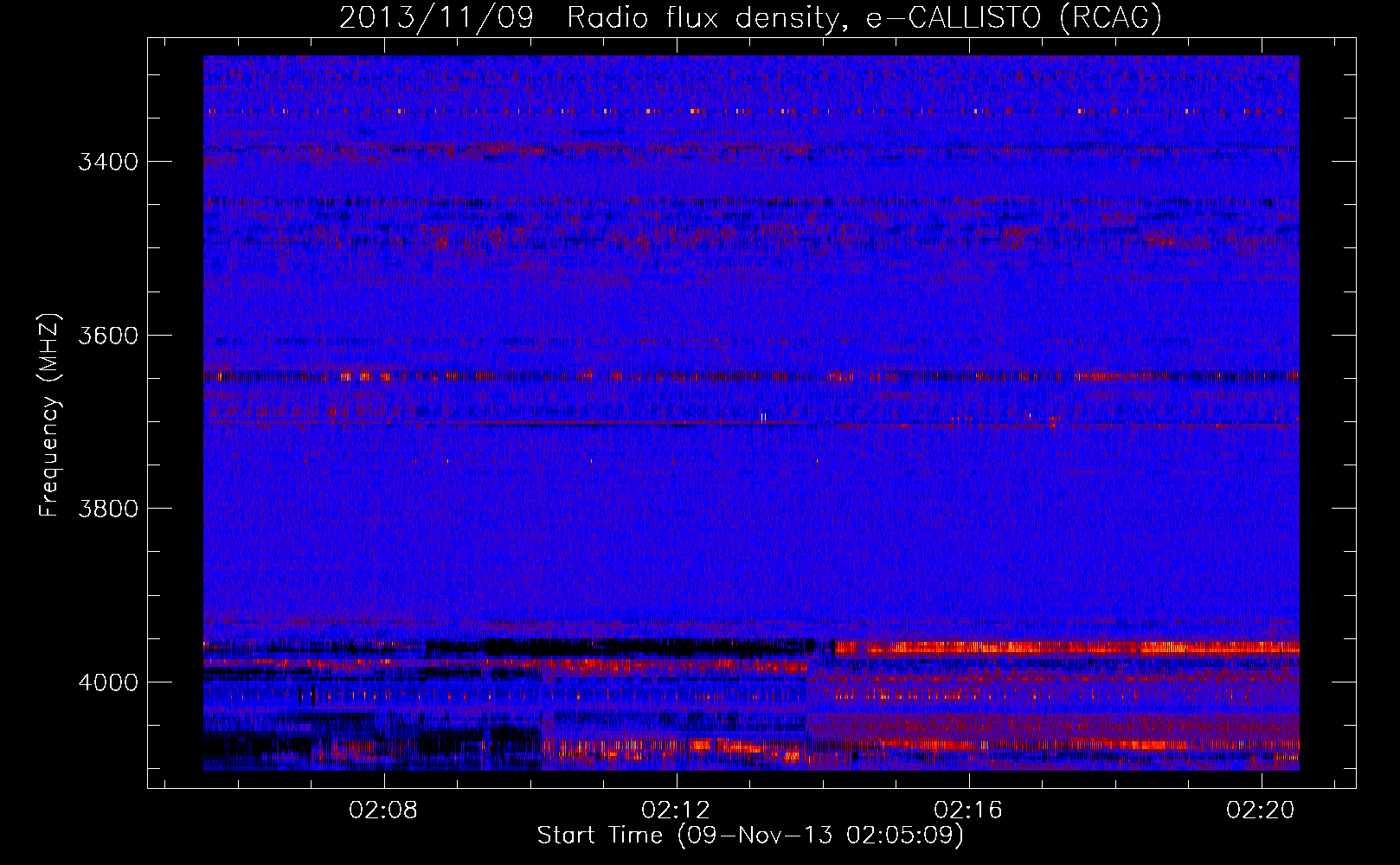Click the '3800' frequency axis label
This screenshot has width=1400, height=865.
(108, 509)
